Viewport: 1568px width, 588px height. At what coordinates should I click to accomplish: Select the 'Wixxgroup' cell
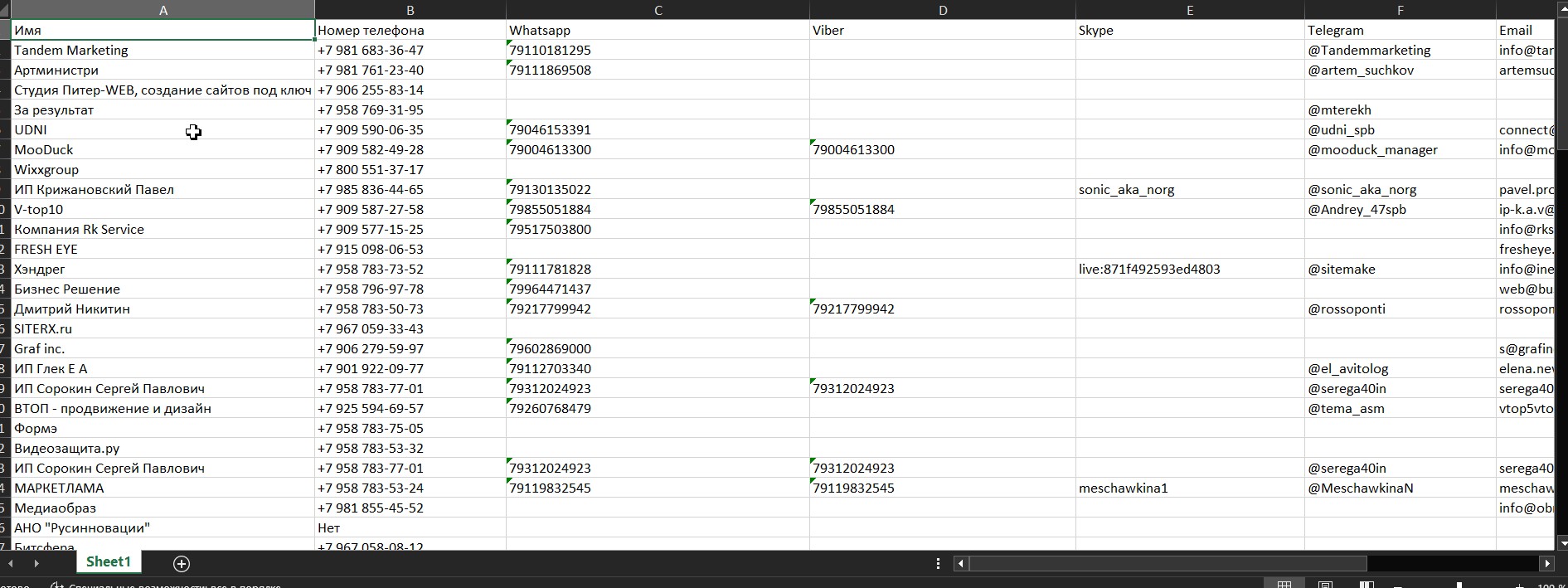click(163, 169)
